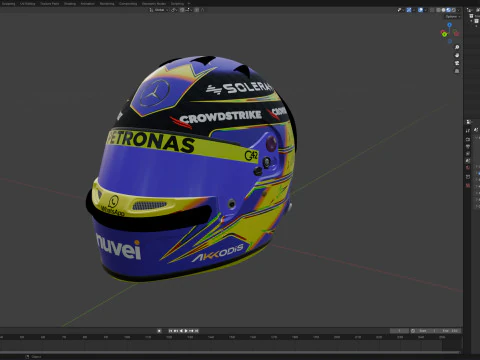Open the Shading workspace tab
This screenshot has width=480, height=360.
(x=70, y=4)
